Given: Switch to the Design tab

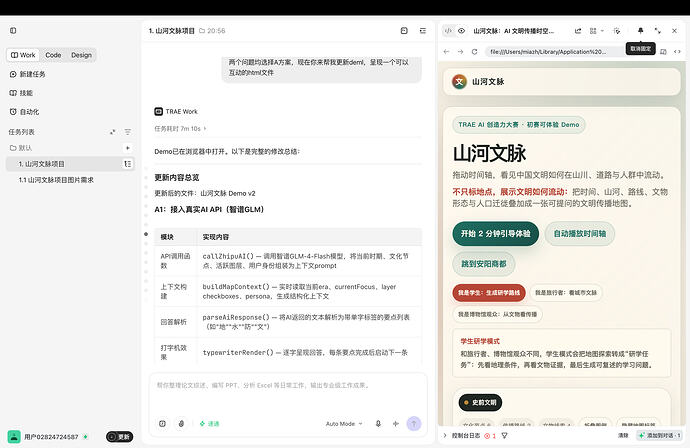Looking at the screenshot, I should pos(81,55).
